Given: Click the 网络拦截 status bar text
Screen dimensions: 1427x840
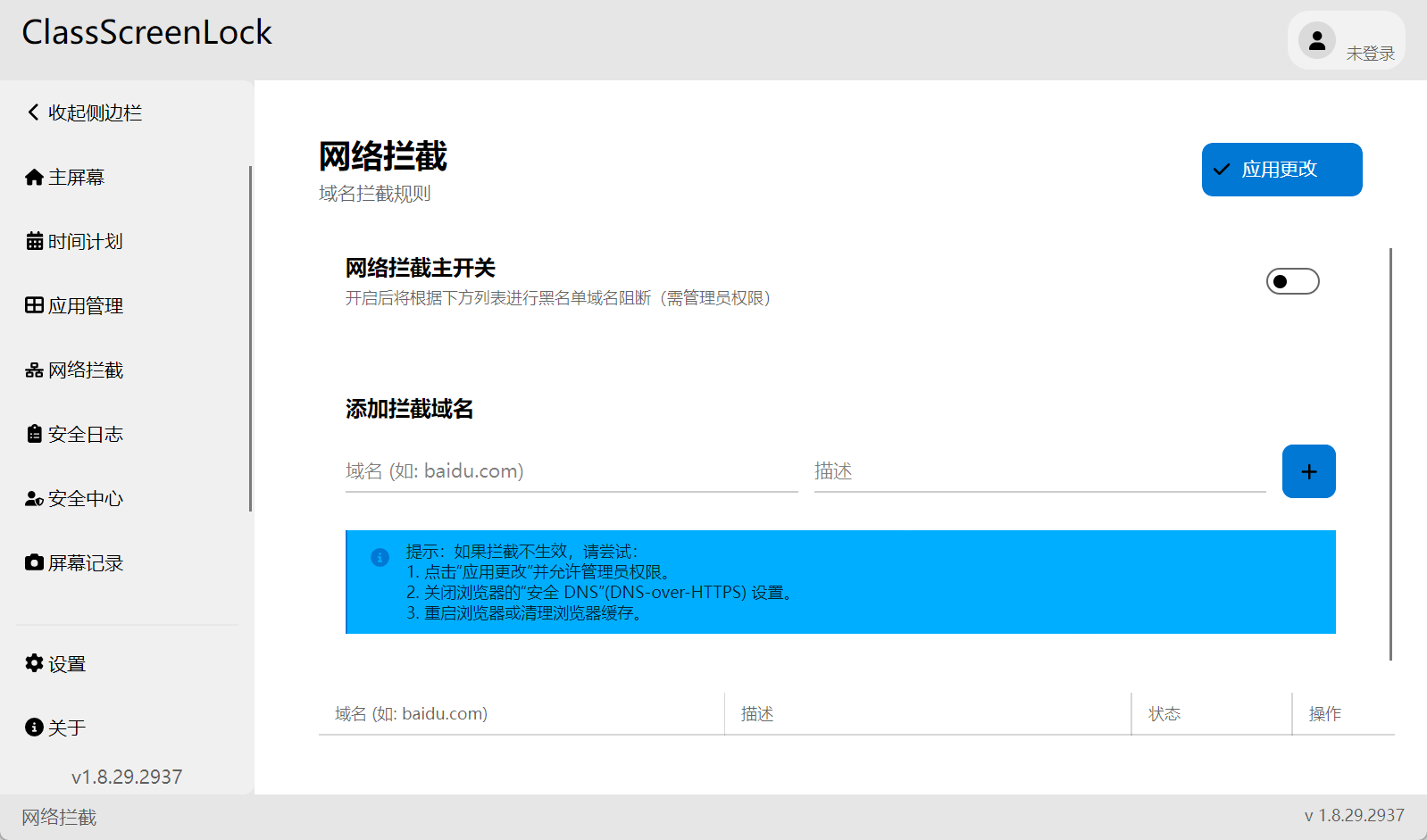Looking at the screenshot, I should (x=59, y=817).
